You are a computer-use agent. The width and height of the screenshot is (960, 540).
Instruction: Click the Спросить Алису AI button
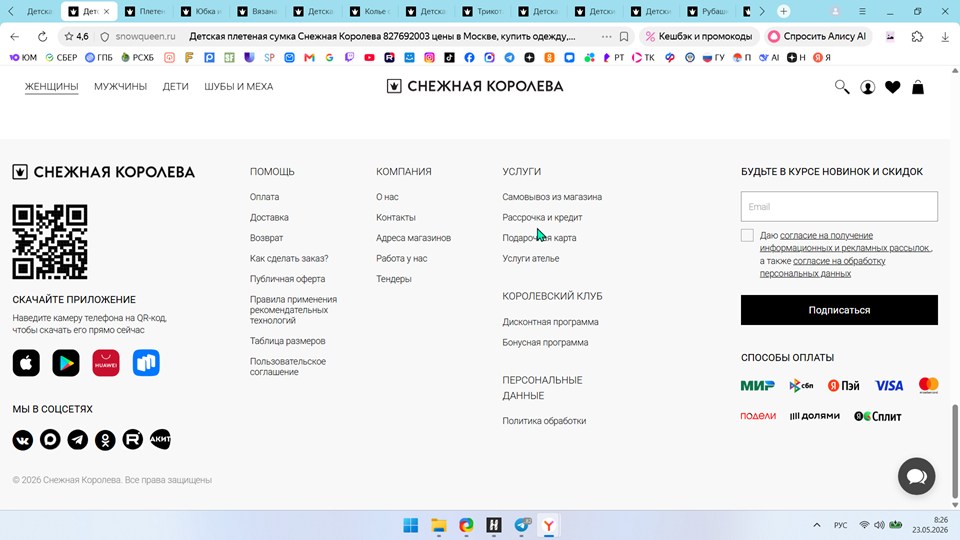pyautogui.click(x=817, y=37)
